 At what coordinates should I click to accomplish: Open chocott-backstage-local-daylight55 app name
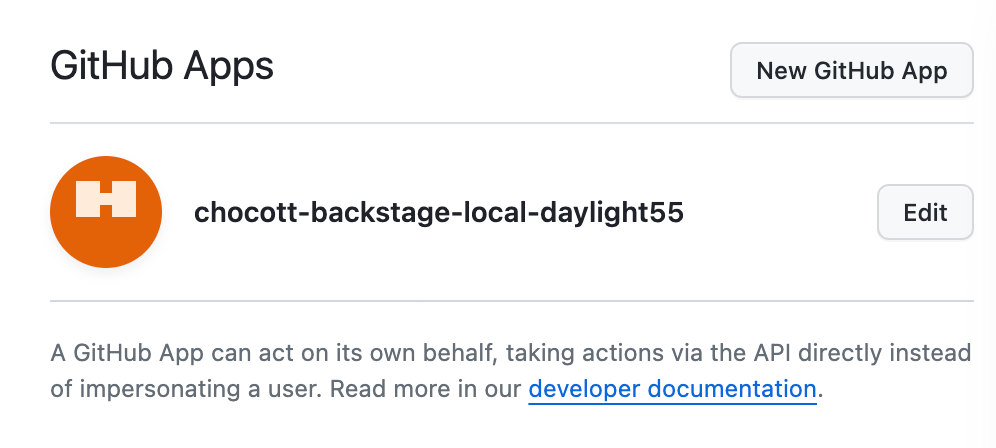[439, 212]
